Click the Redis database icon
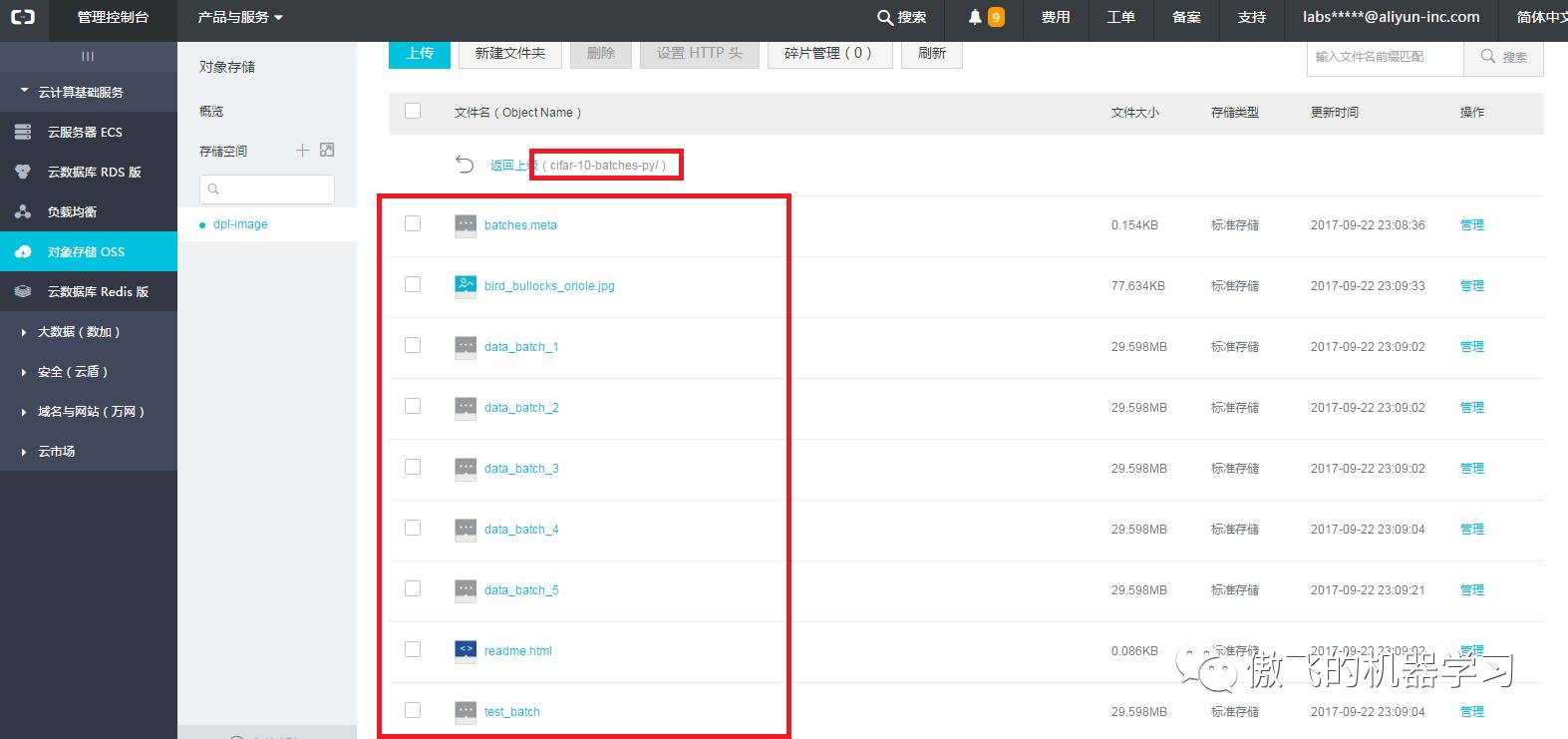1568x739 pixels. click(22, 291)
